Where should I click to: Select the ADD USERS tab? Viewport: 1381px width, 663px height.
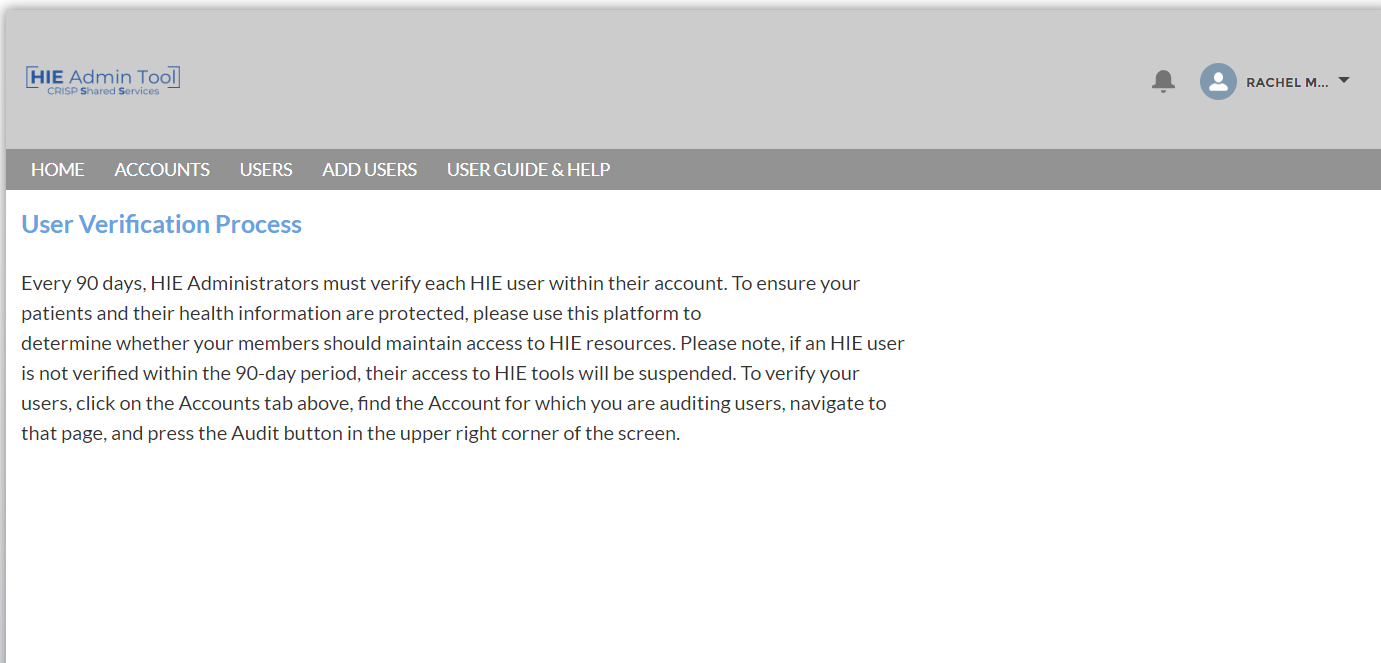tap(369, 170)
